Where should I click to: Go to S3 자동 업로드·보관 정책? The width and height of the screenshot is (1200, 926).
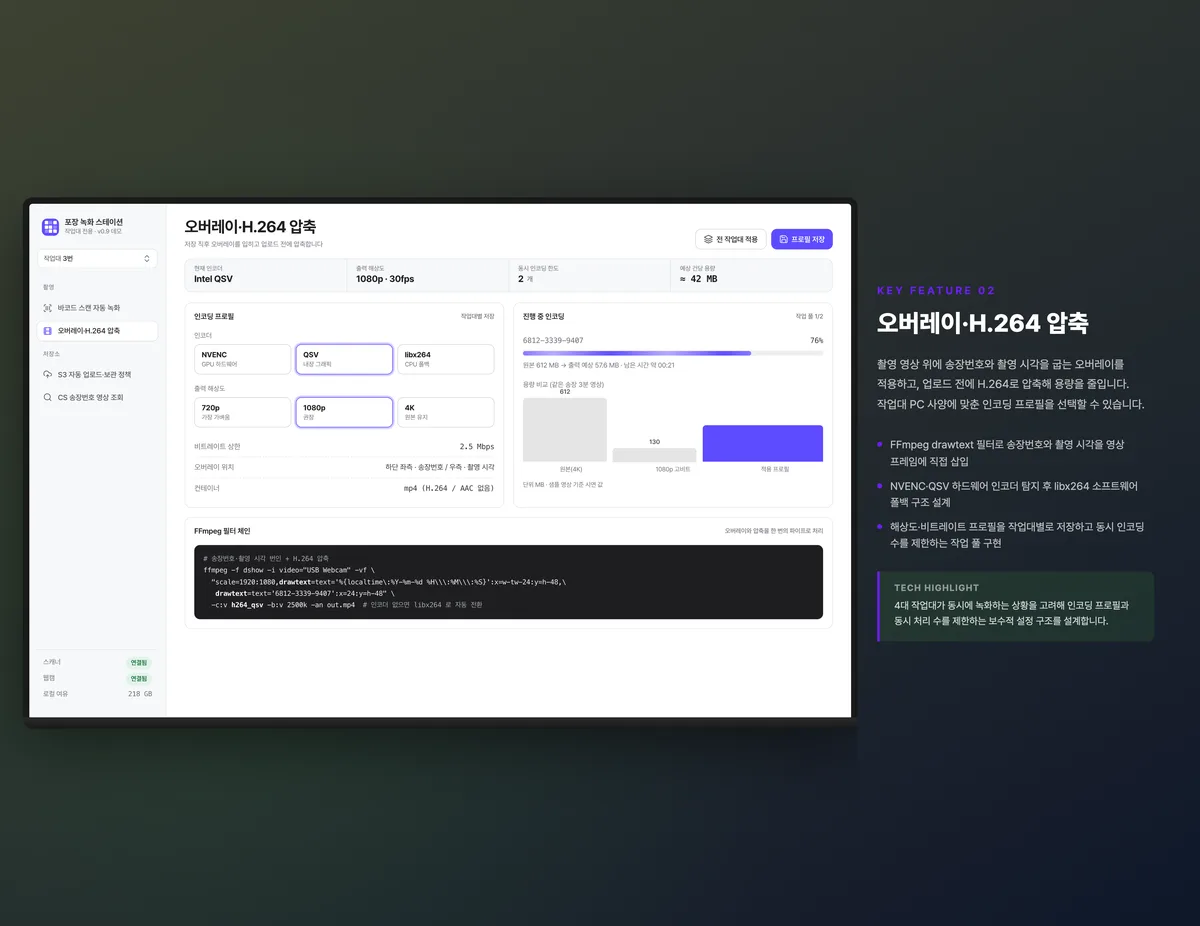(97, 375)
